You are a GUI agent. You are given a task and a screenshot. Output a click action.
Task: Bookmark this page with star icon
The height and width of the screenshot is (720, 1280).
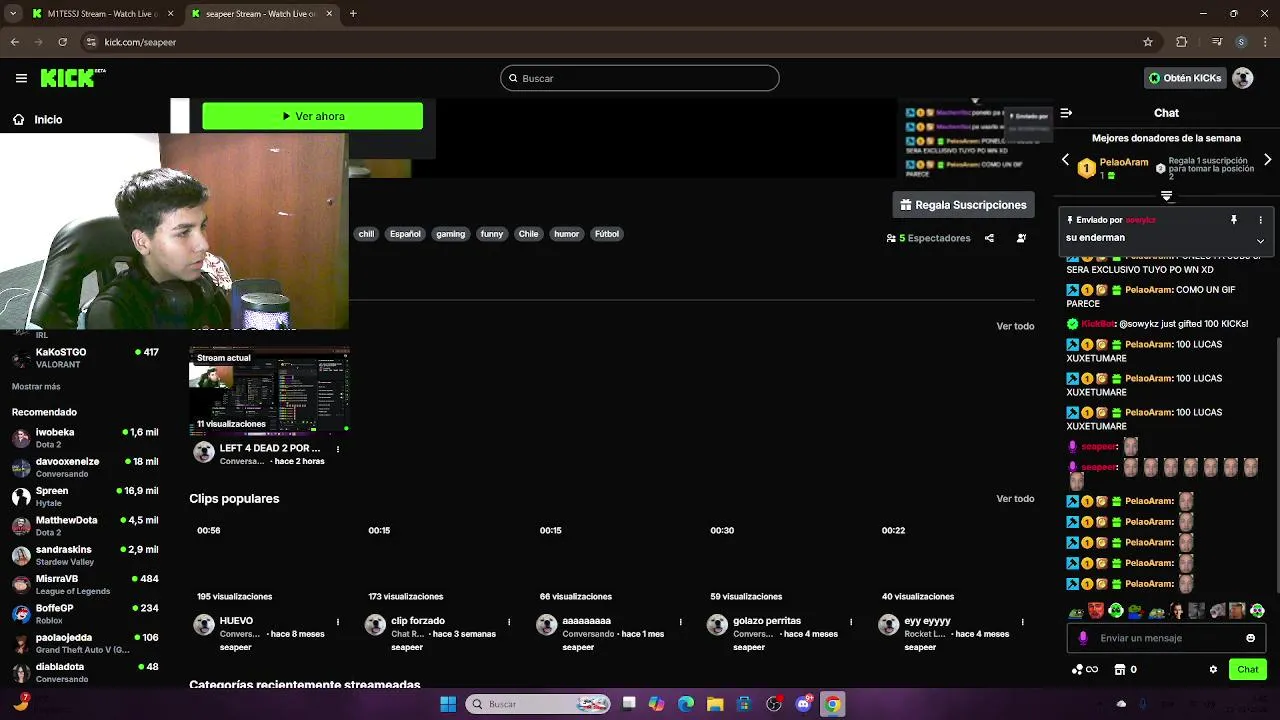[x=1148, y=42]
